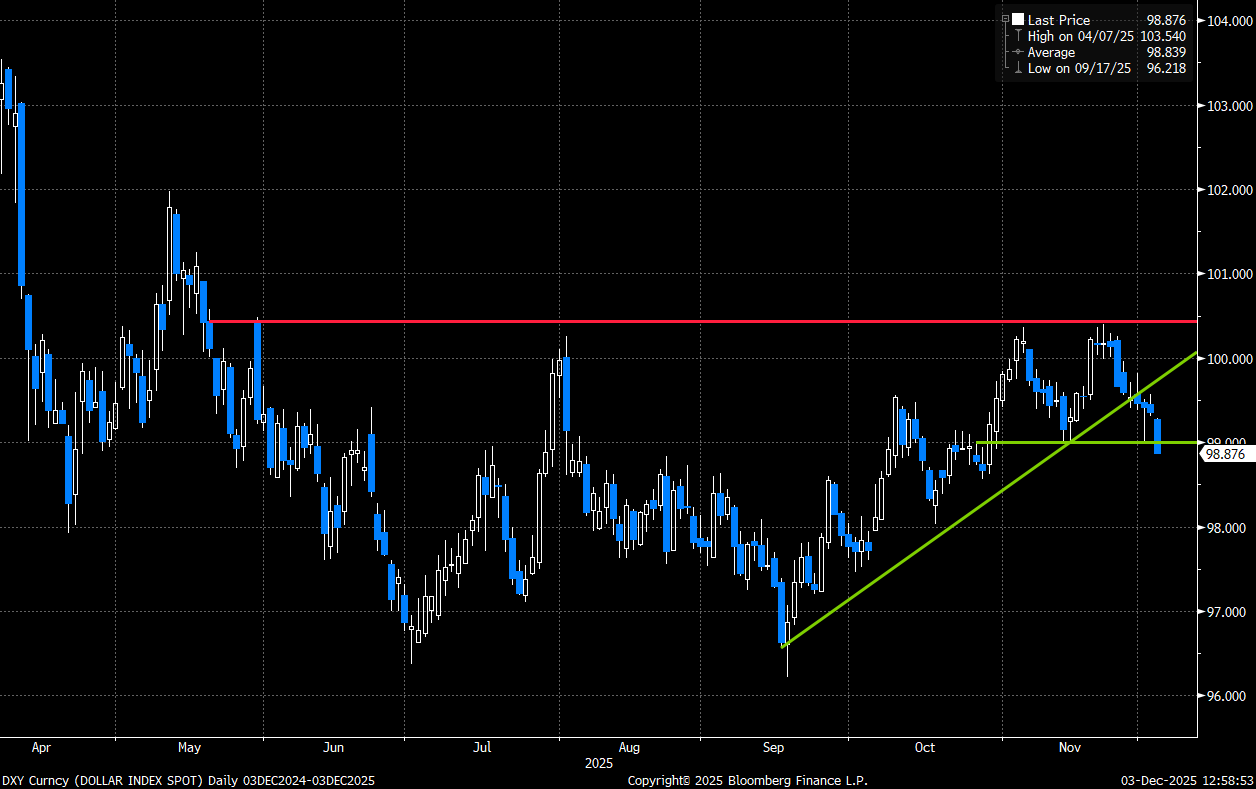
Task: Click the Apr label on the date axis
Action: (x=41, y=746)
